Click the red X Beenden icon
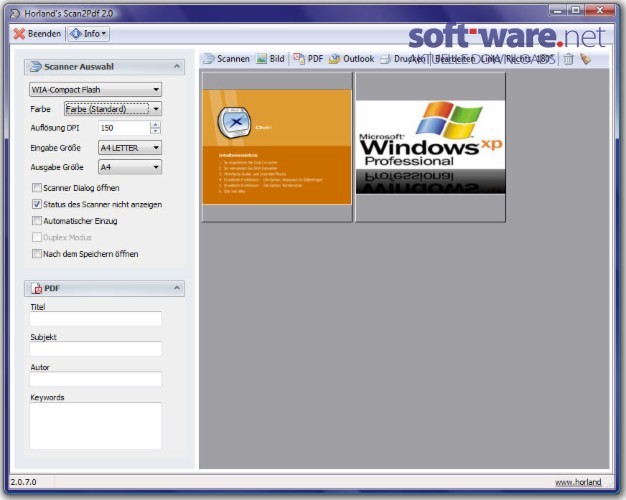 point(19,34)
